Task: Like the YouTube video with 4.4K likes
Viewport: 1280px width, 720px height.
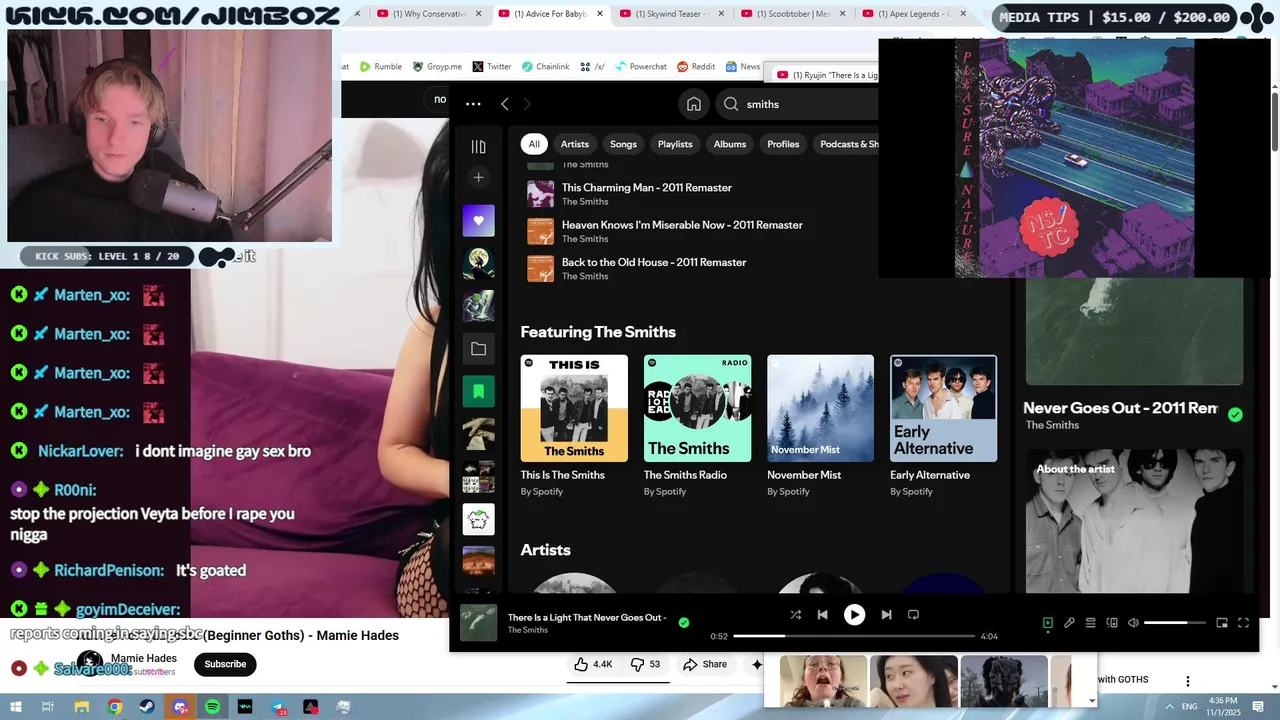Action: tap(593, 664)
